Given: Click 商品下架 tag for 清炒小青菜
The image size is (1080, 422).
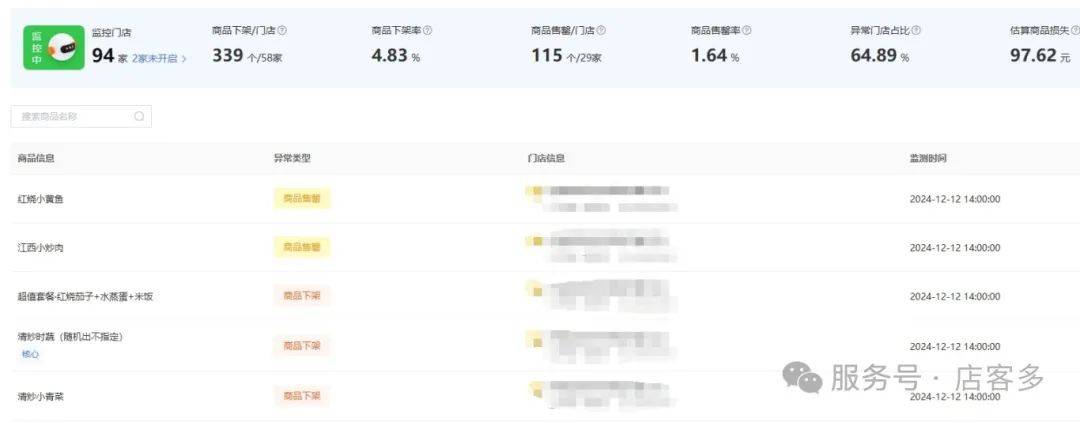Looking at the screenshot, I should click(302, 396).
